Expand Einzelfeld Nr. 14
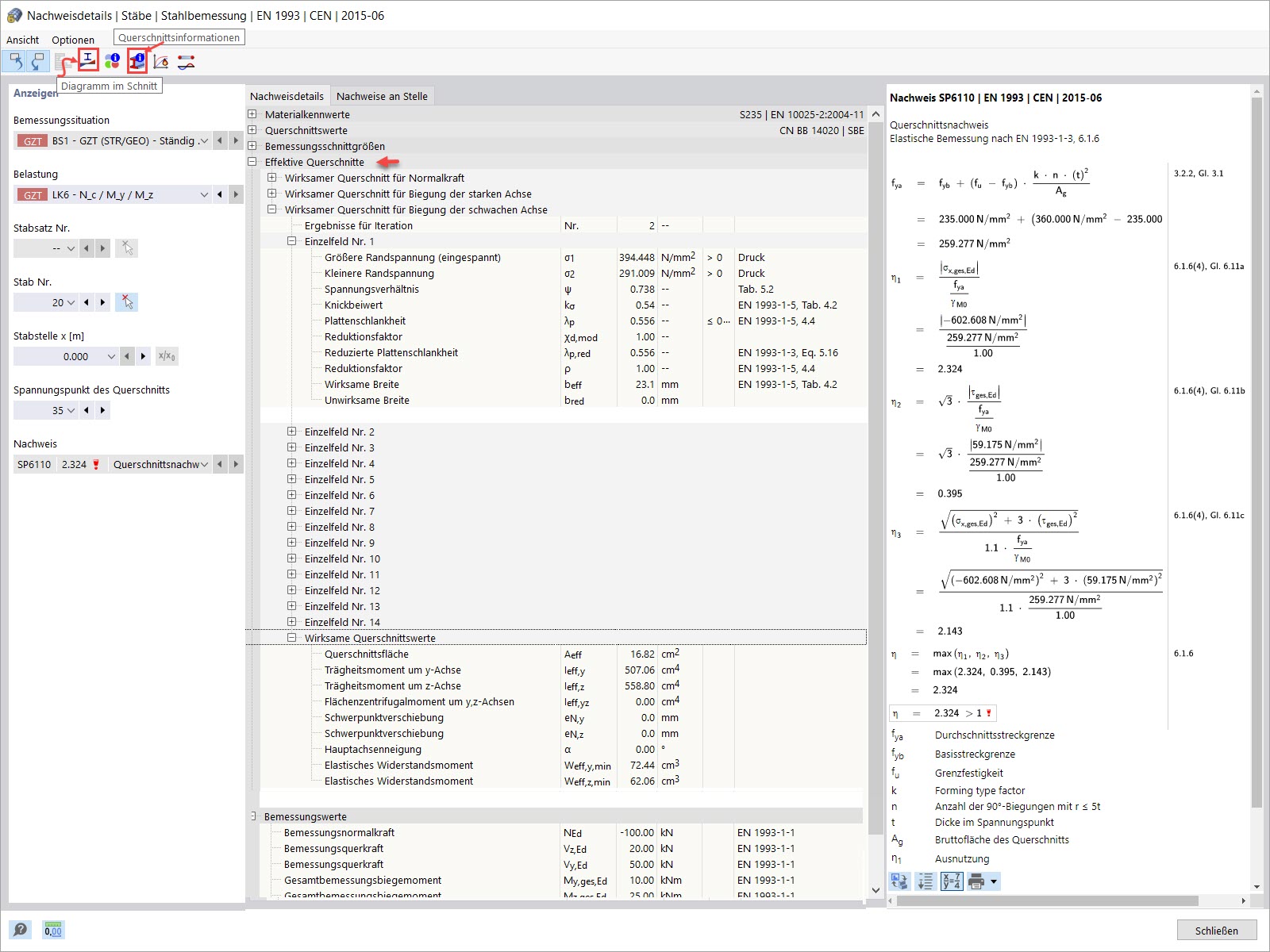This screenshot has width=1270, height=952. 292,622
